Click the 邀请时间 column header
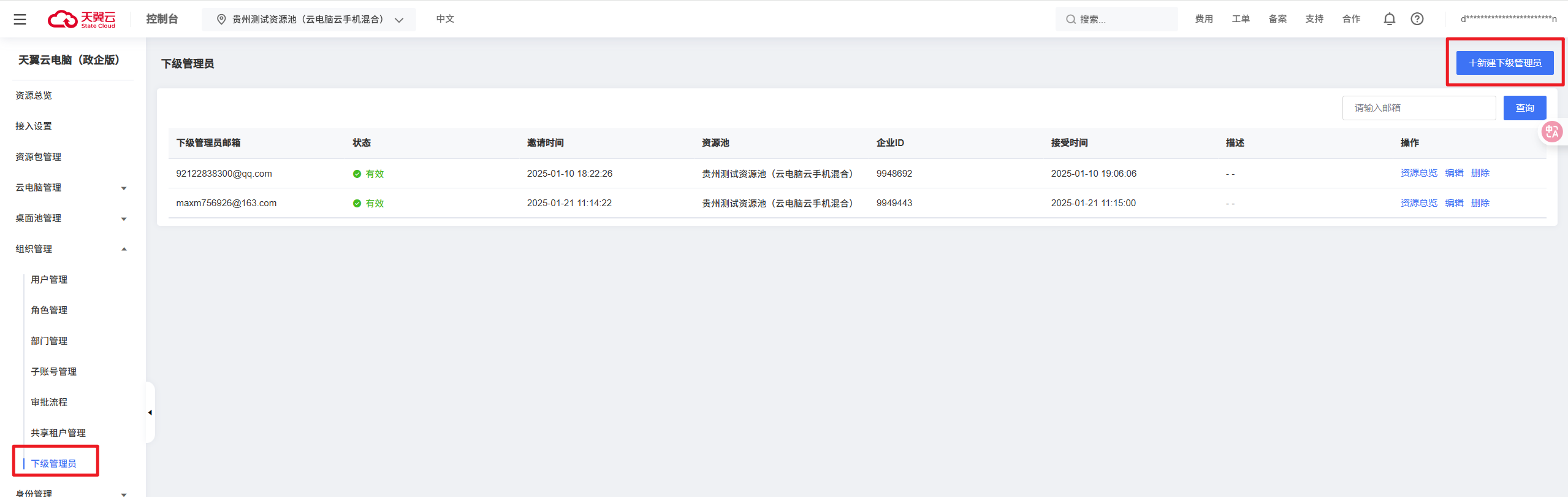 [x=545, y=143]
